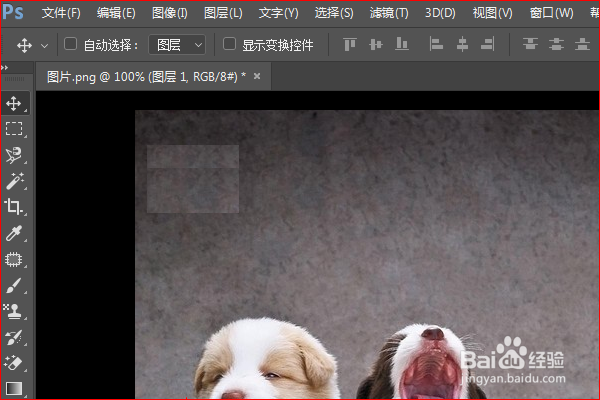The height and width of the screenshot is (400, 600).
Task: Align right edges of layers
Action: click(488, 44)
